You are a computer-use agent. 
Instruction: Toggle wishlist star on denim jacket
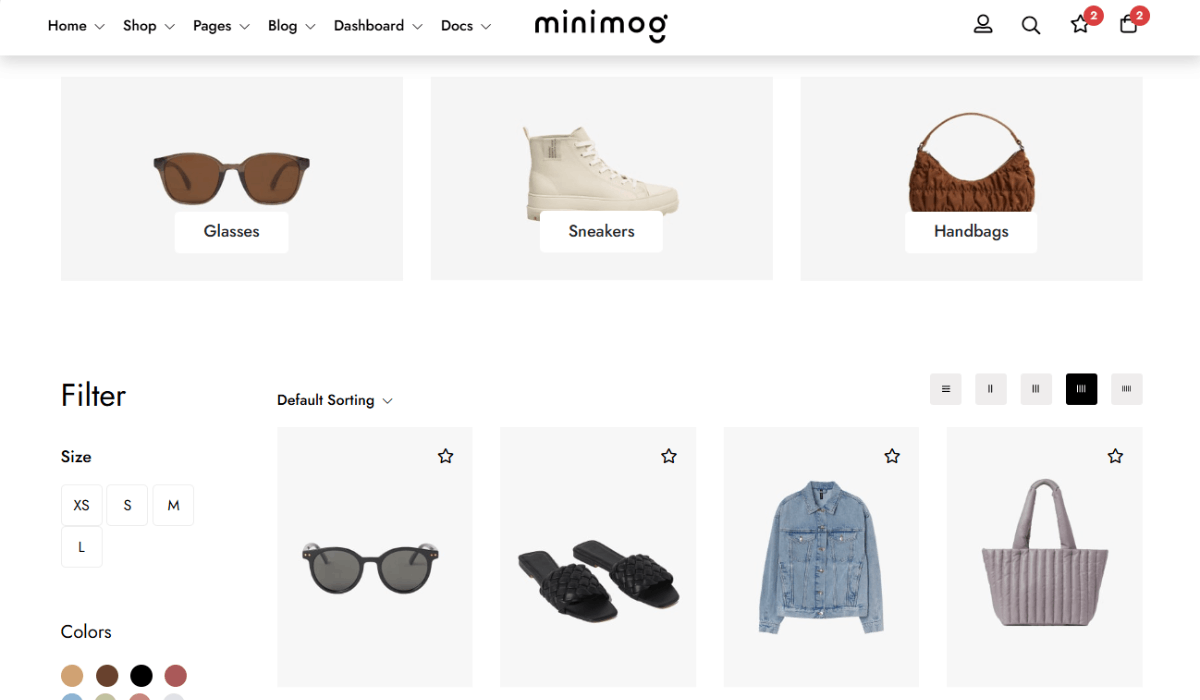tap(892, 456)
